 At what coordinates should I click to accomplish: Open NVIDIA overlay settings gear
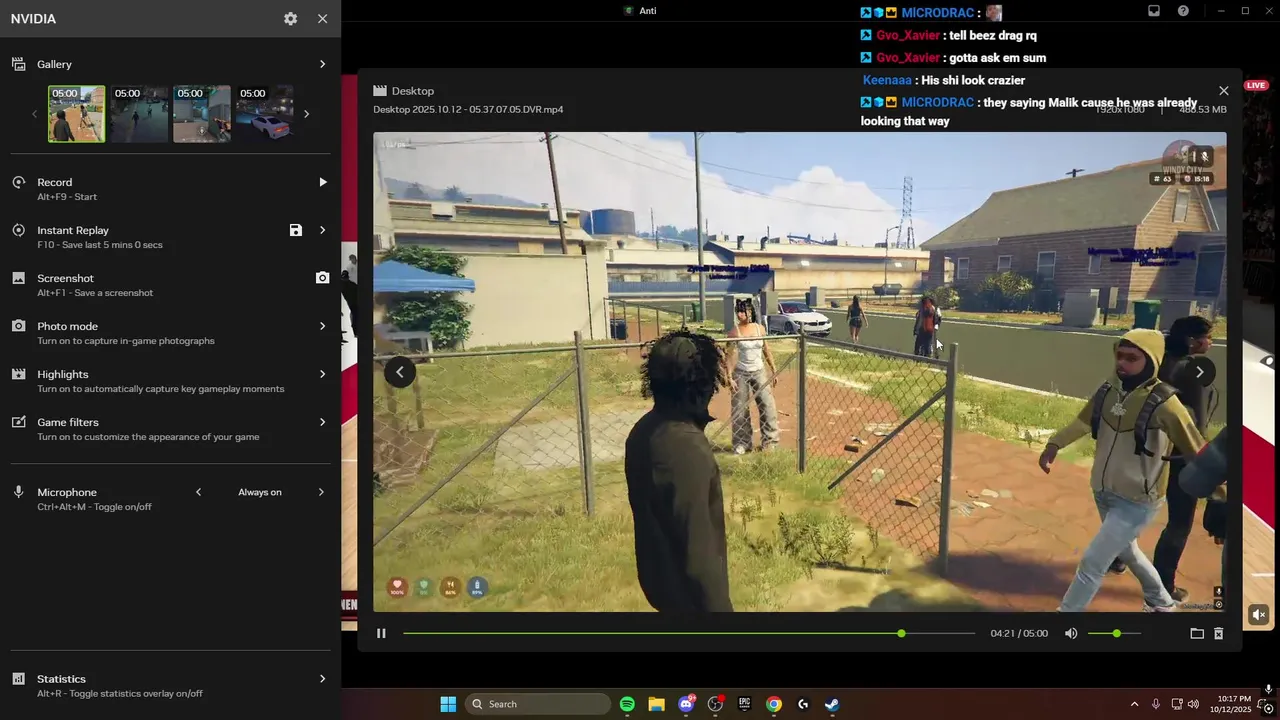[290, 19]
